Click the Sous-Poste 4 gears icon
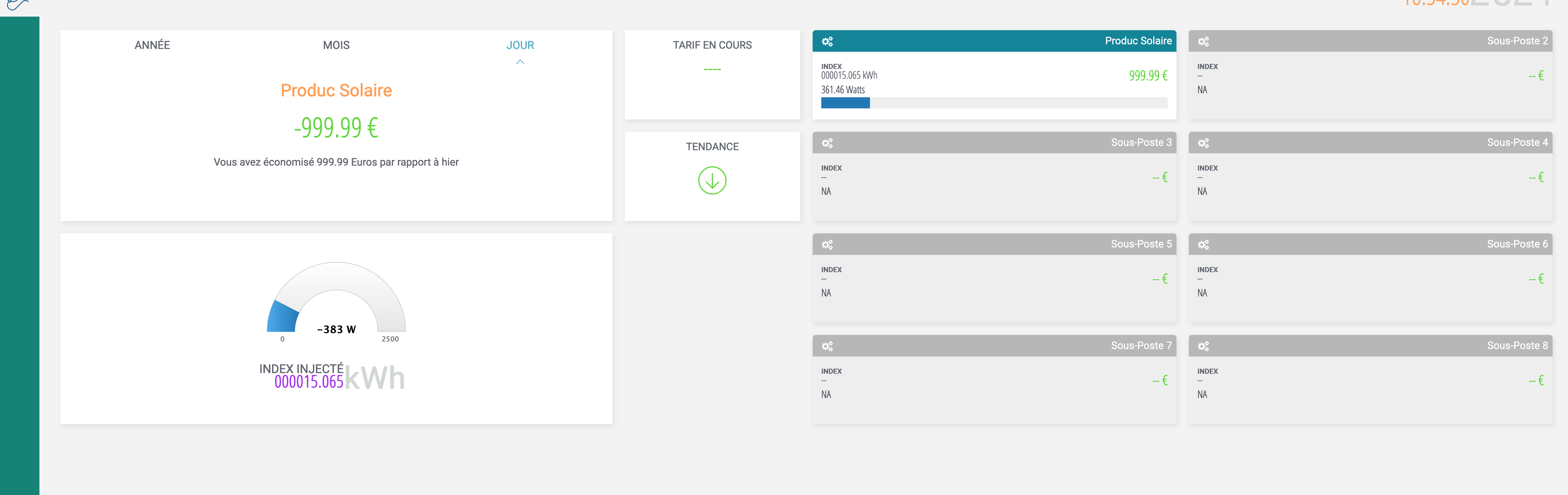Screen dimensions: 1568x495 1203,143
